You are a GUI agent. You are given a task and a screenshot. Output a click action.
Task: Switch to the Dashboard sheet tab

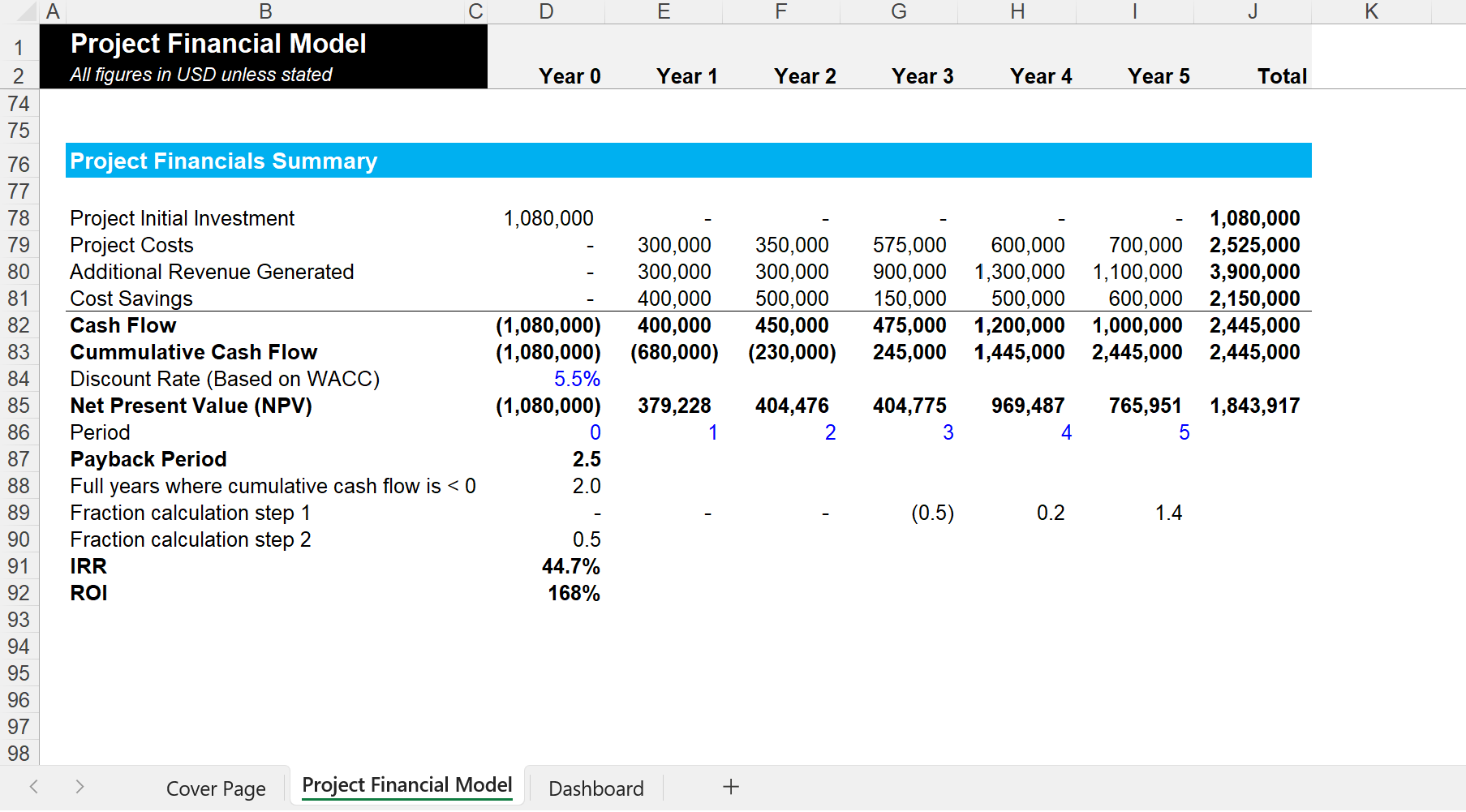[596, 788]
